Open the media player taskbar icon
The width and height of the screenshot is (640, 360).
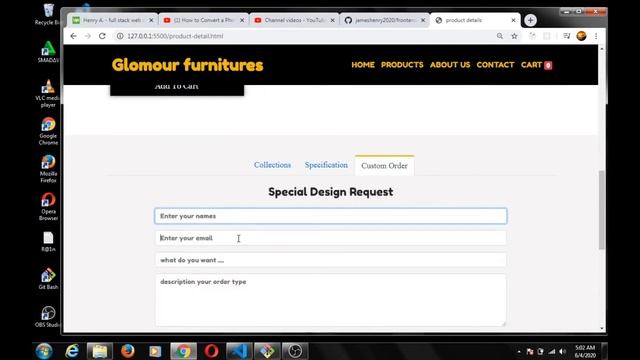pyautogui.click(x=155, y=351)
